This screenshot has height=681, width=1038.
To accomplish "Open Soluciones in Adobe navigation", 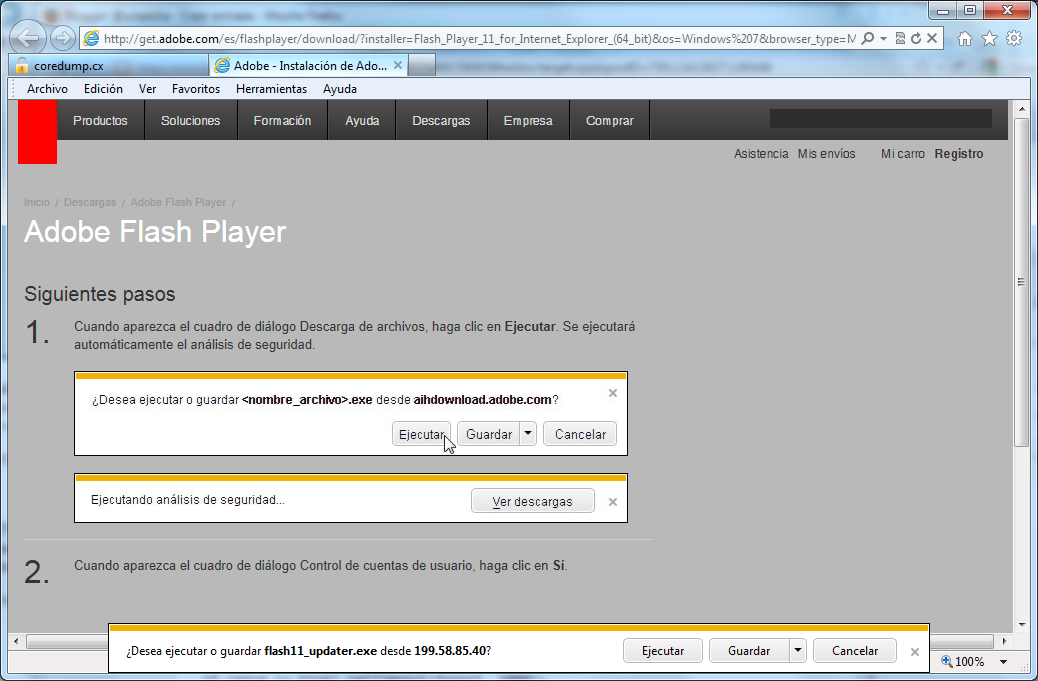I will (191, 120).
